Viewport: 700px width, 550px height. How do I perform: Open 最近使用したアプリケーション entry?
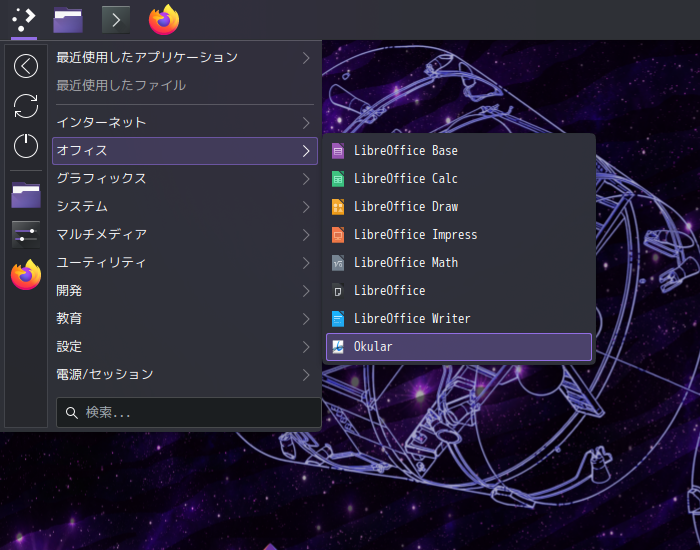pos(185,58)
